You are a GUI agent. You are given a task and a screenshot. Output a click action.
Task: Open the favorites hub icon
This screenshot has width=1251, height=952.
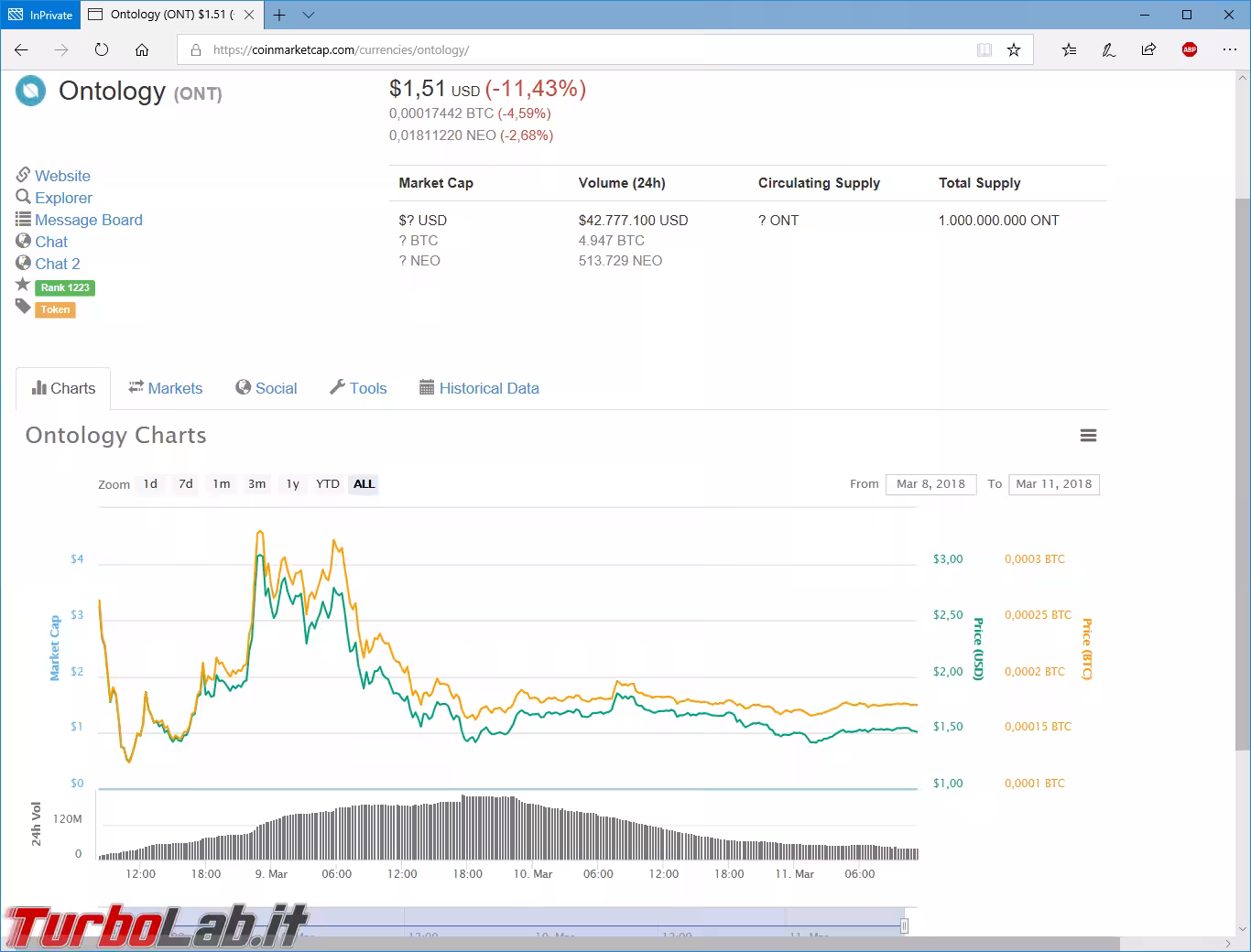(1069, 50)
